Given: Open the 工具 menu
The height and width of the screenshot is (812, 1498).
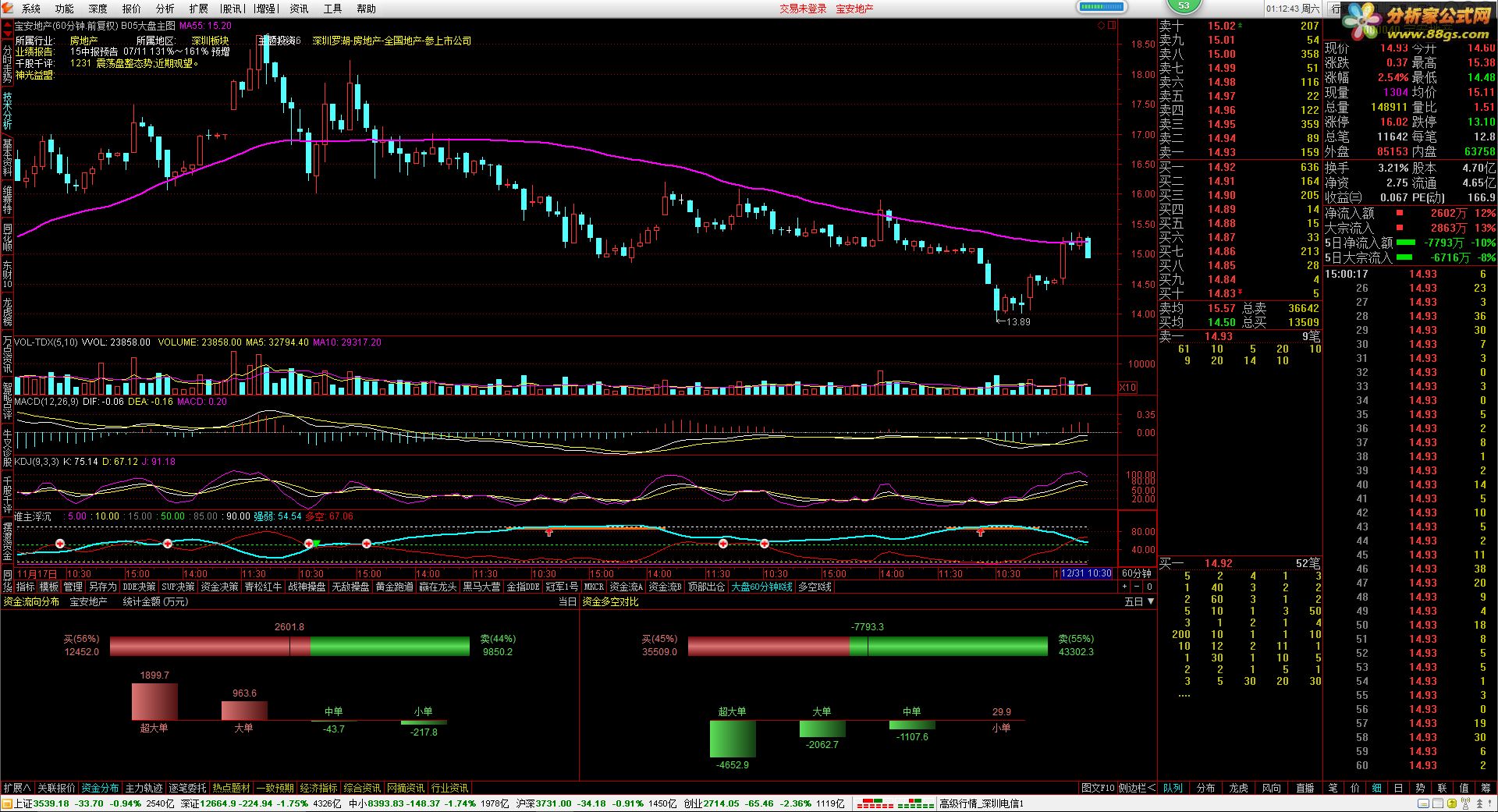Looking at the screenshot, I should coord(332,9).
